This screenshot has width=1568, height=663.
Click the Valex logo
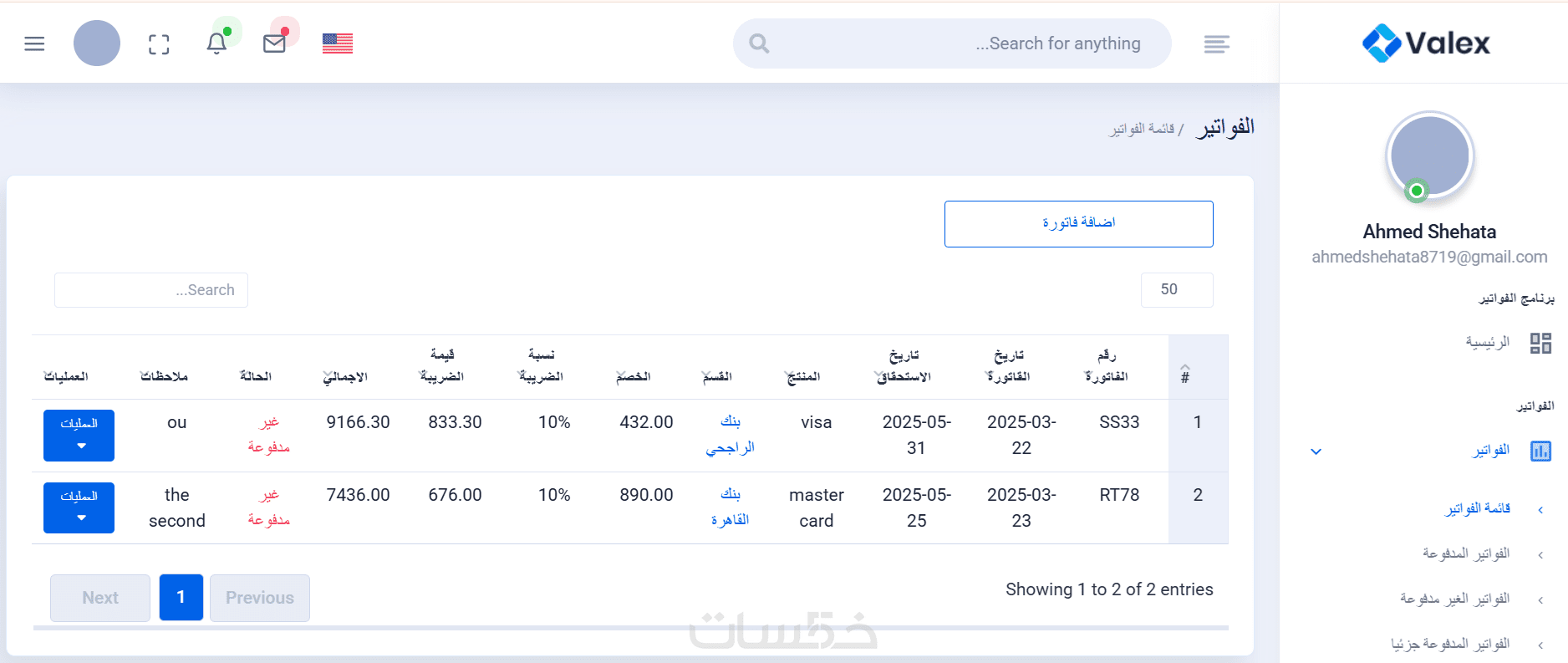(x=1426, y=43)
